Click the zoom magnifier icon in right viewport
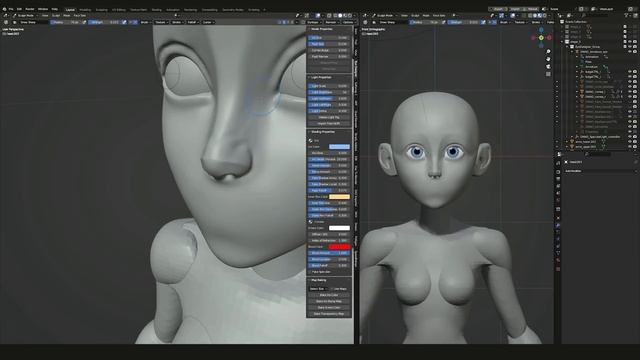 pos(548,52)
